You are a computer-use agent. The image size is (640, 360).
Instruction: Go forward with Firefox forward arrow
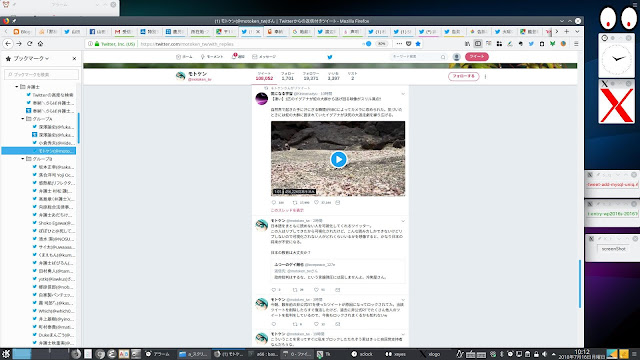[19, 44]
